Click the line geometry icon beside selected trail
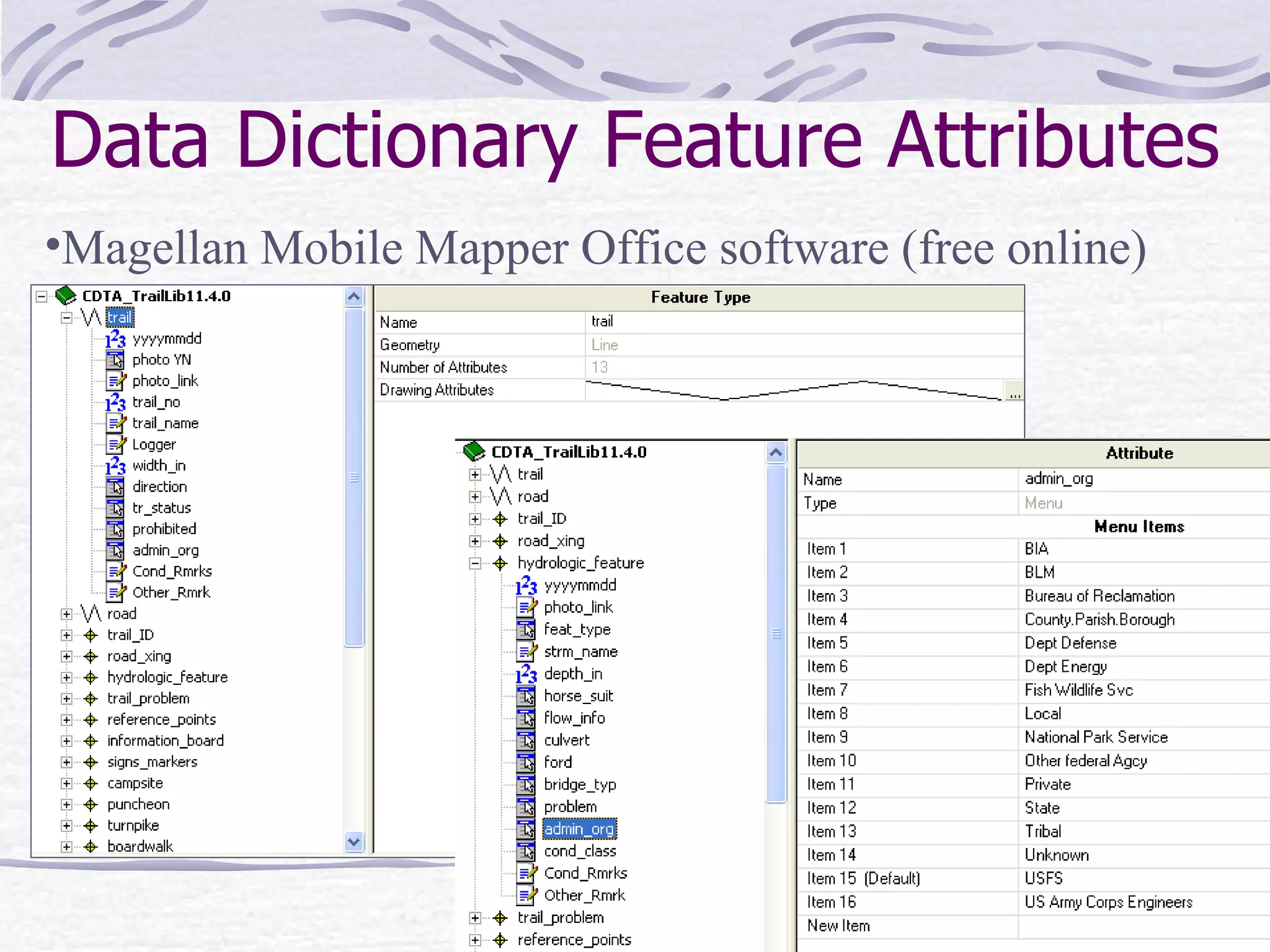The width and height of the screenshot is (1270, 952). tap(91, 317)
